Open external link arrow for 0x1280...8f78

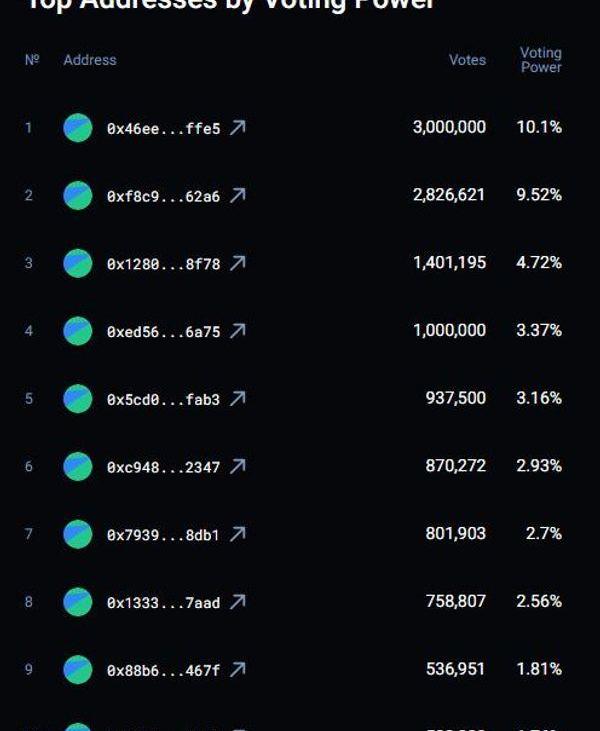[x=237, y=263]
